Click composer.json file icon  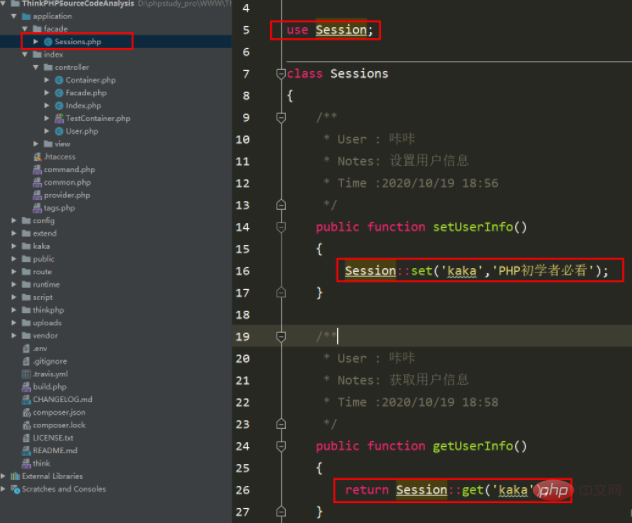tap(27, 412)
